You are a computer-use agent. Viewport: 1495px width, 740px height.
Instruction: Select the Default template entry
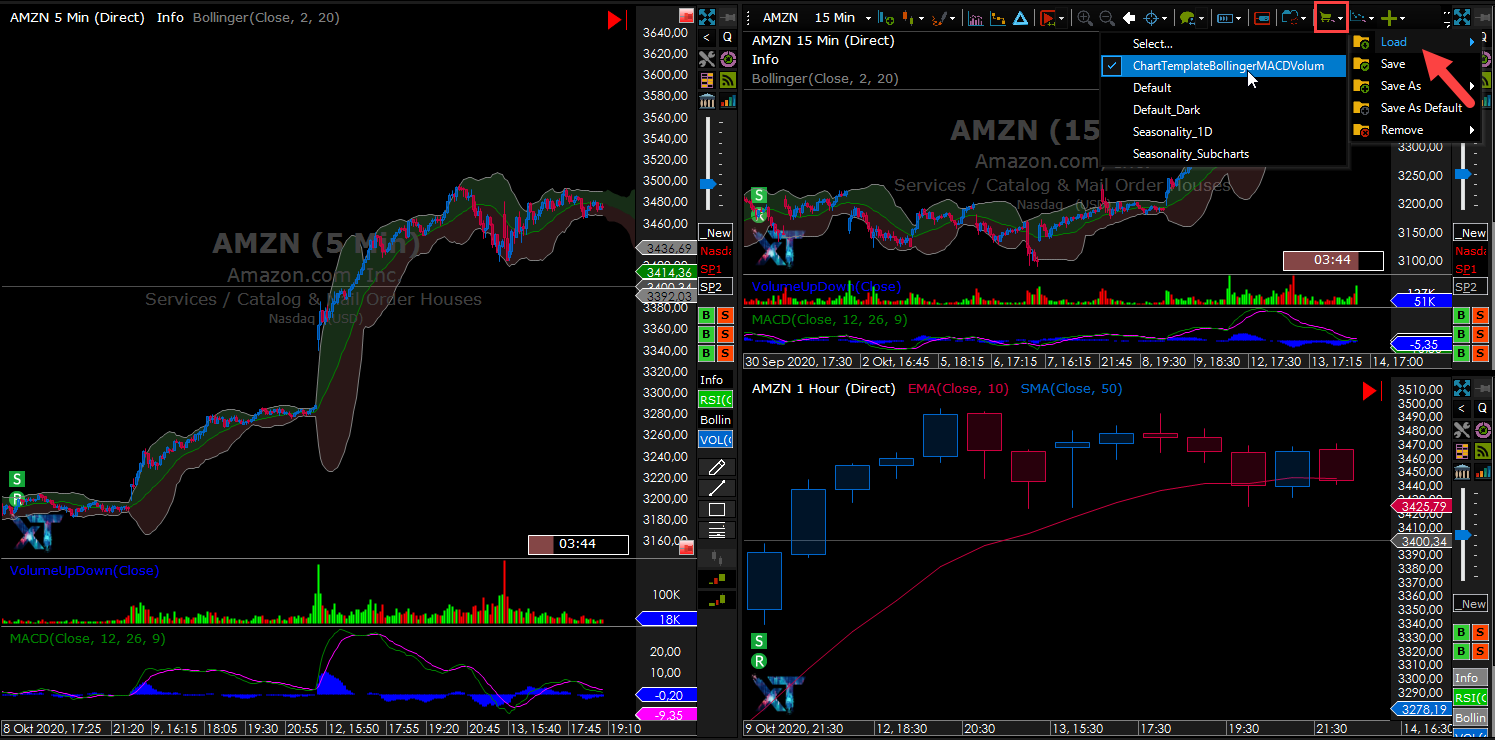1223,88
